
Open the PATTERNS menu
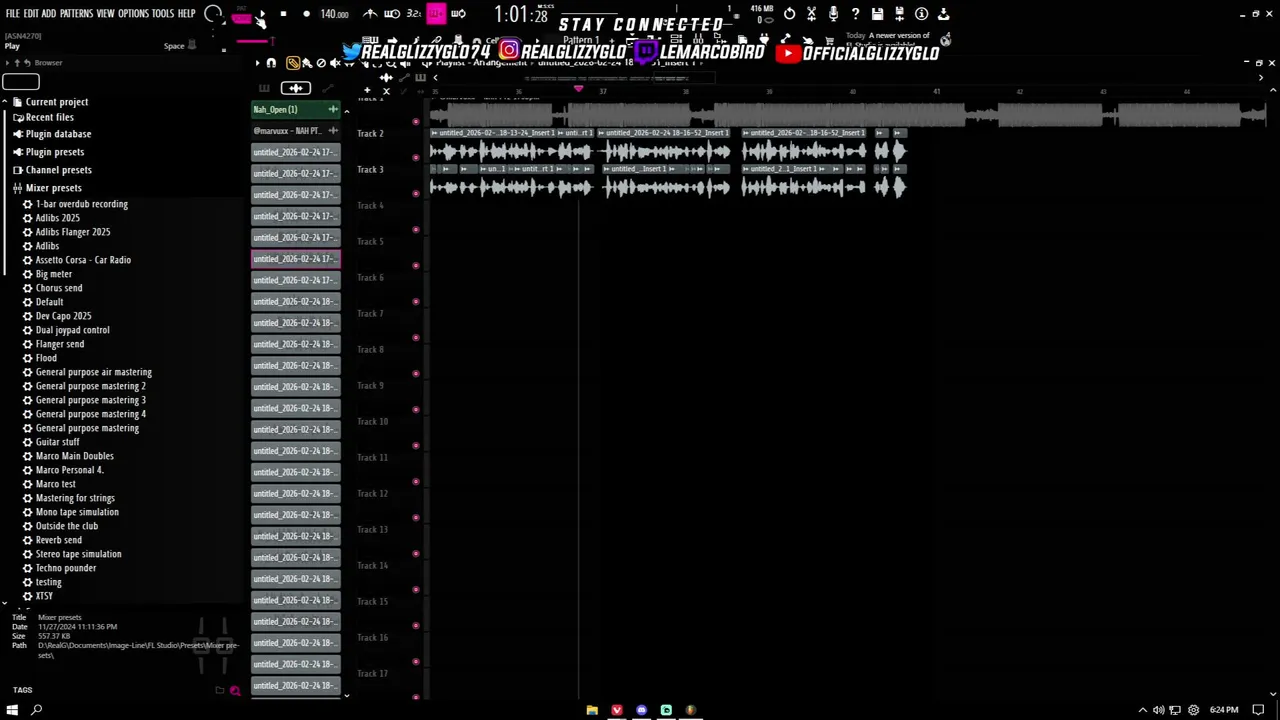(76, 14)
